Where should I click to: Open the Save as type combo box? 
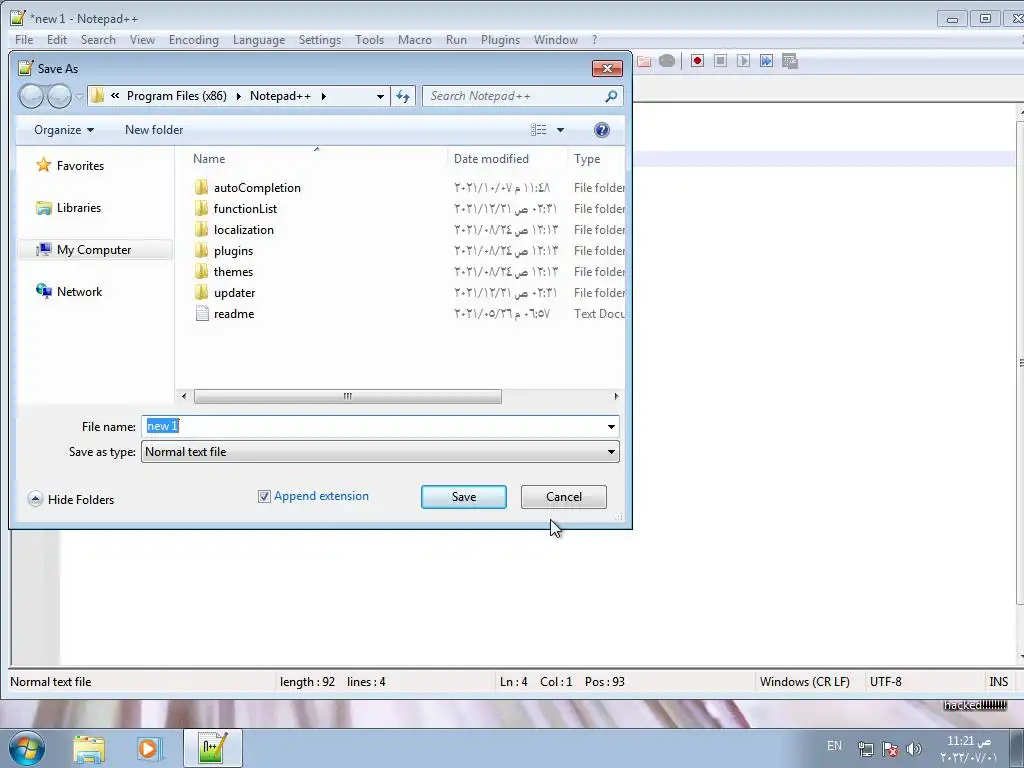tap(380, 452)
